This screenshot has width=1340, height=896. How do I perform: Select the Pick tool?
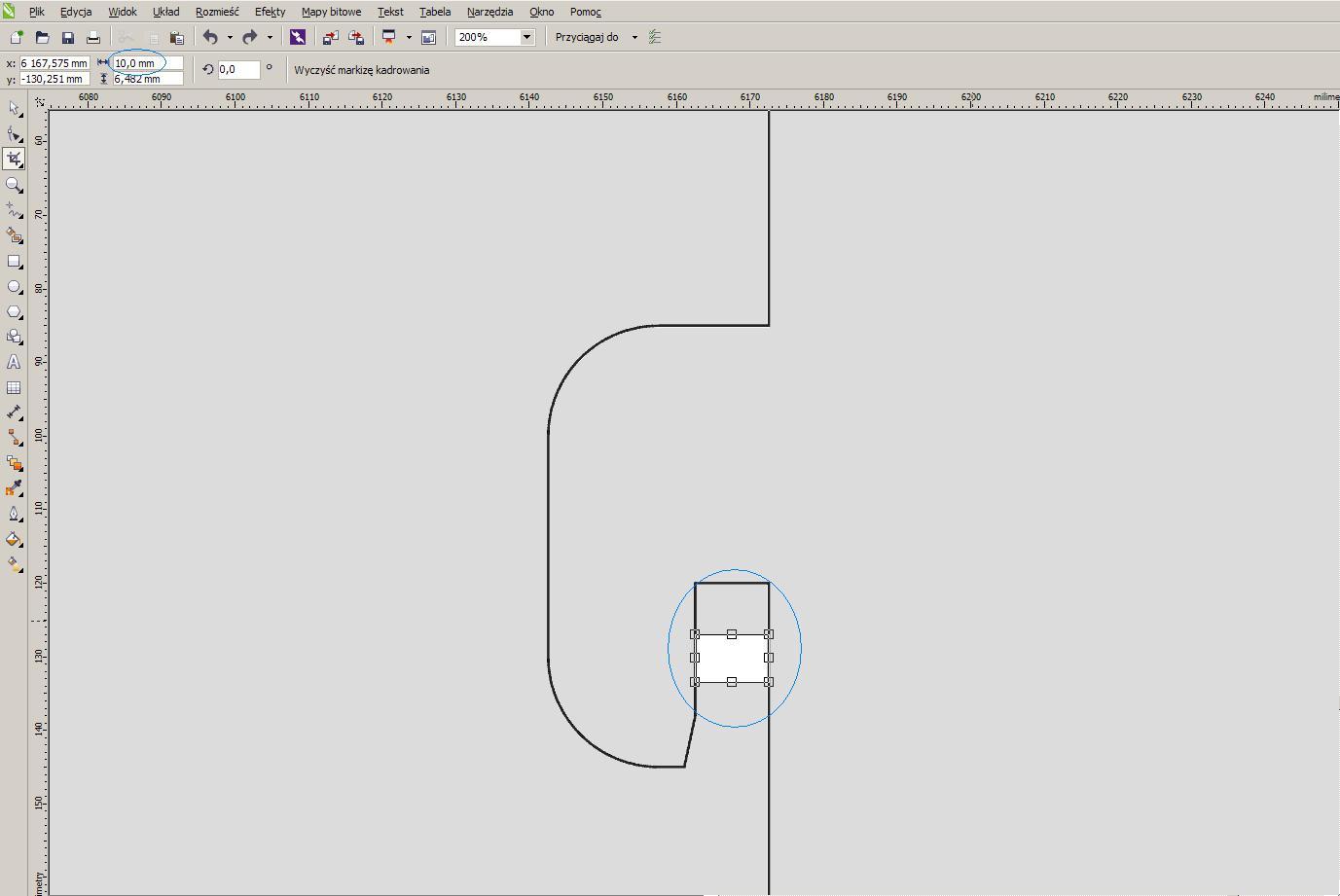tap(14, 108)
